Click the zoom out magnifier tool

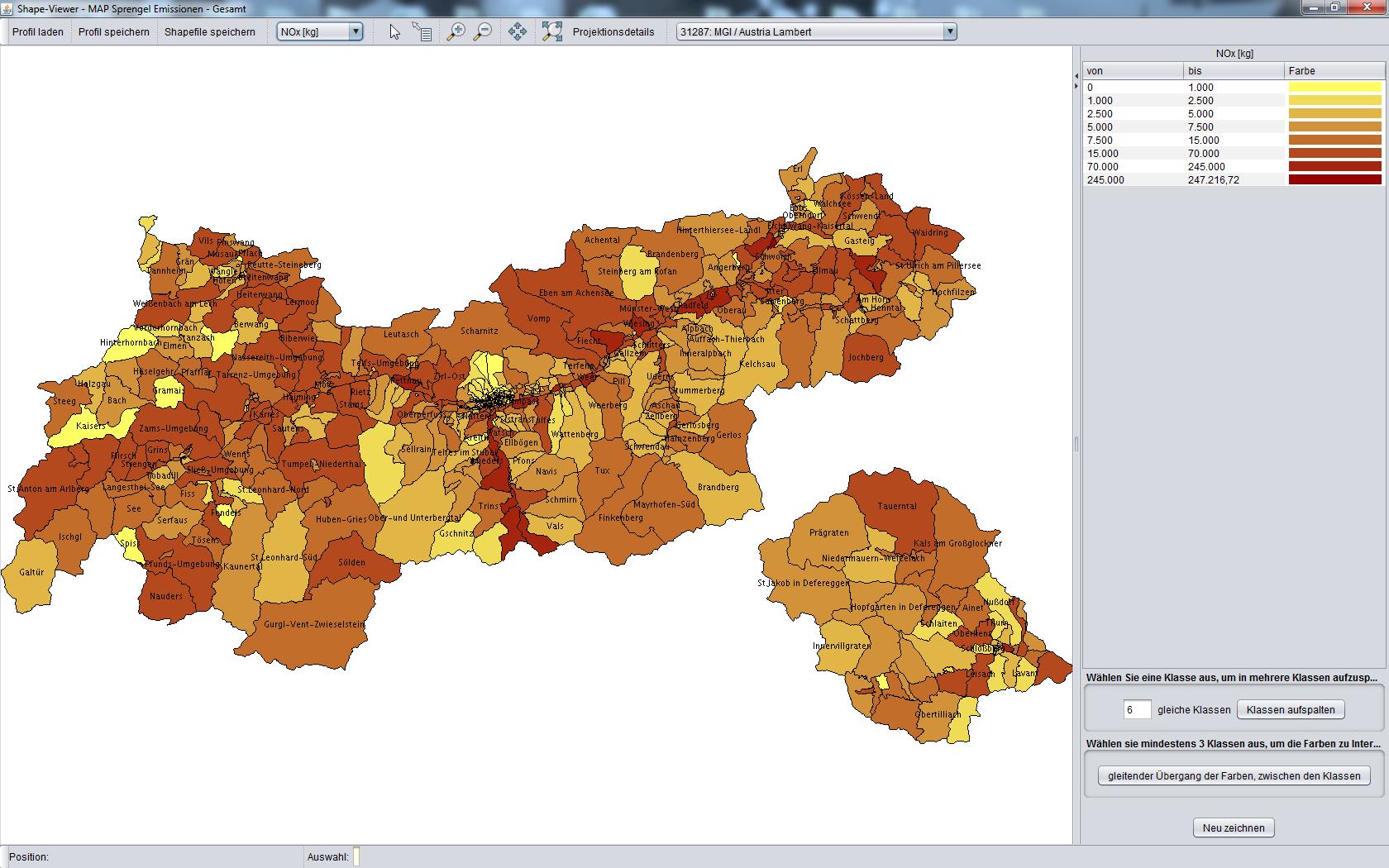483,32
